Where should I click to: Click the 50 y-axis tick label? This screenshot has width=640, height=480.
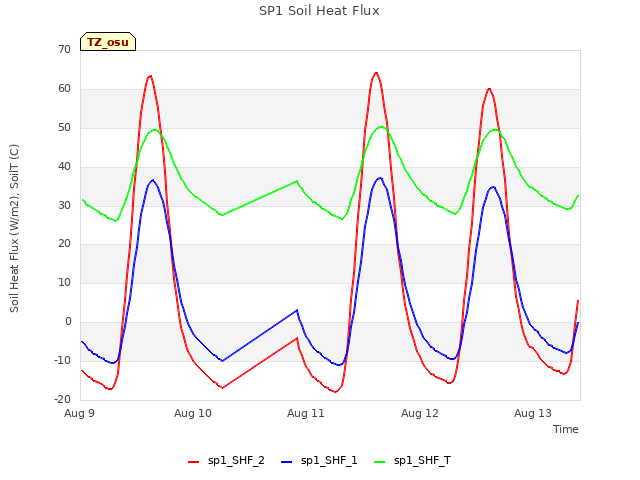coord(64,127)
